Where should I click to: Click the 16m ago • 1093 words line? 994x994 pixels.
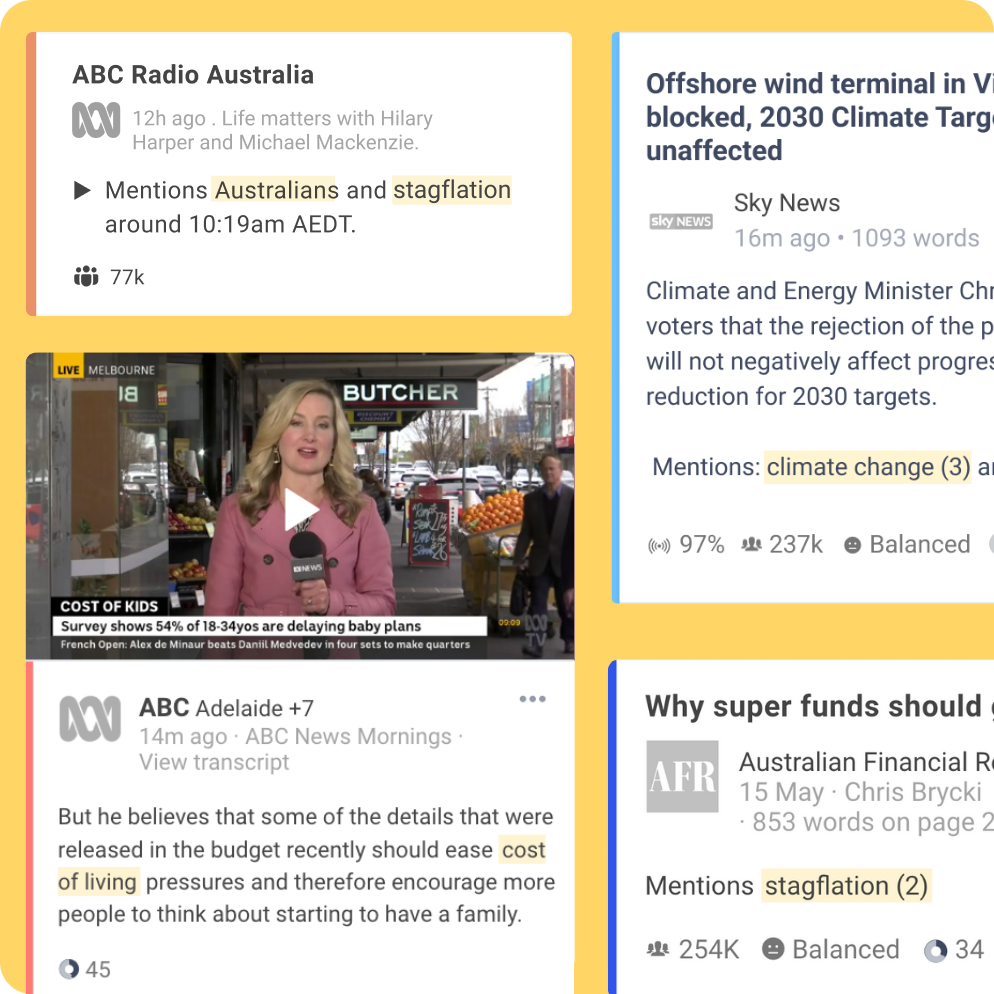(856, 238)
